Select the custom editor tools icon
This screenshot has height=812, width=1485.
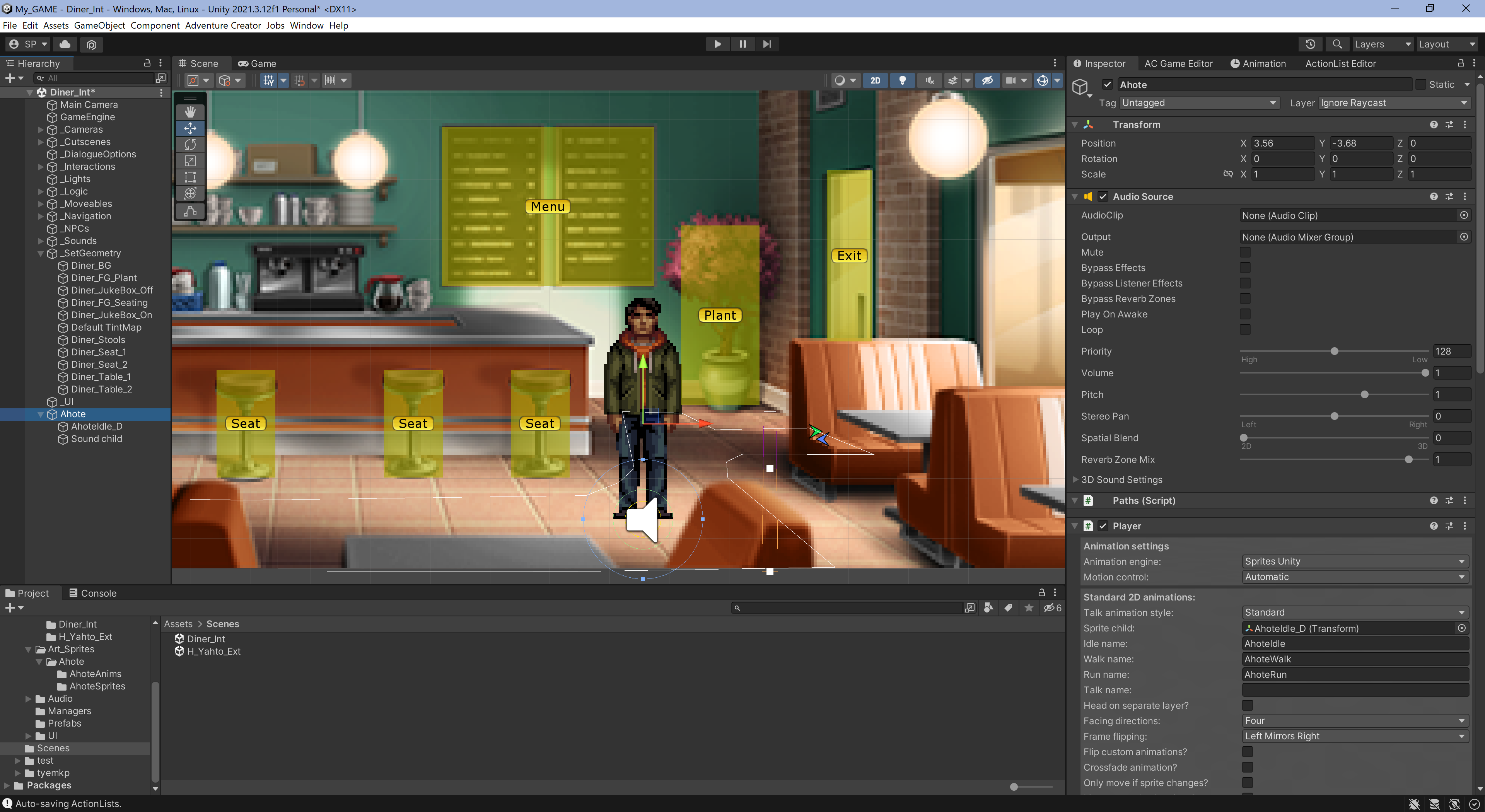(189, 211)
